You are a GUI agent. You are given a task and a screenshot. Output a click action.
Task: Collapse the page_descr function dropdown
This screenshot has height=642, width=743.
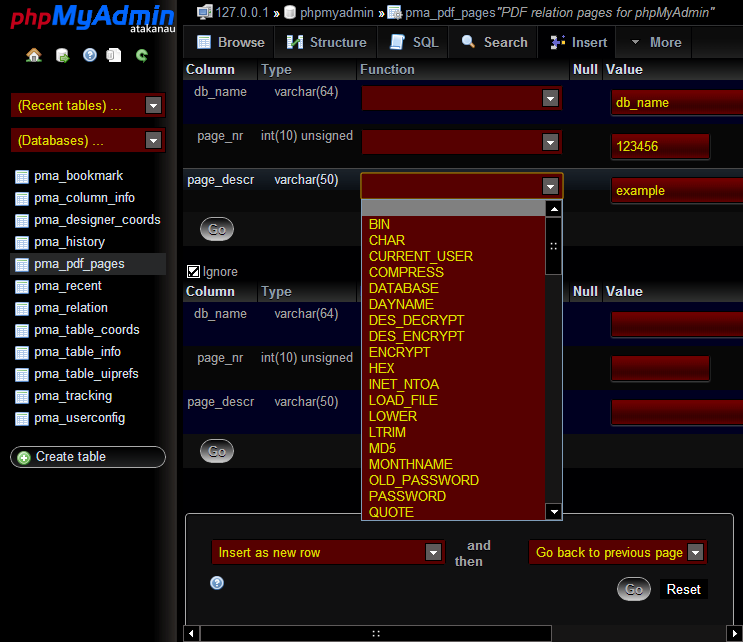coord(461,186)
